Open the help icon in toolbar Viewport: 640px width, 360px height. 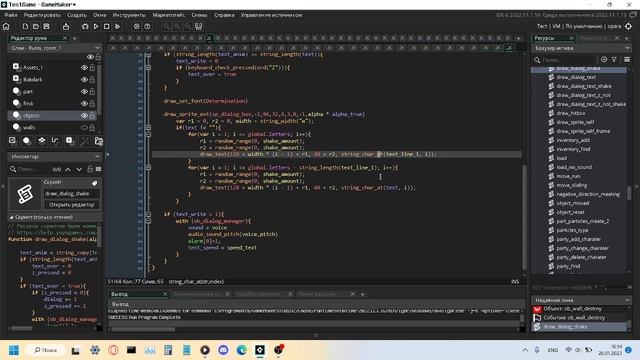tap(147, 27)
